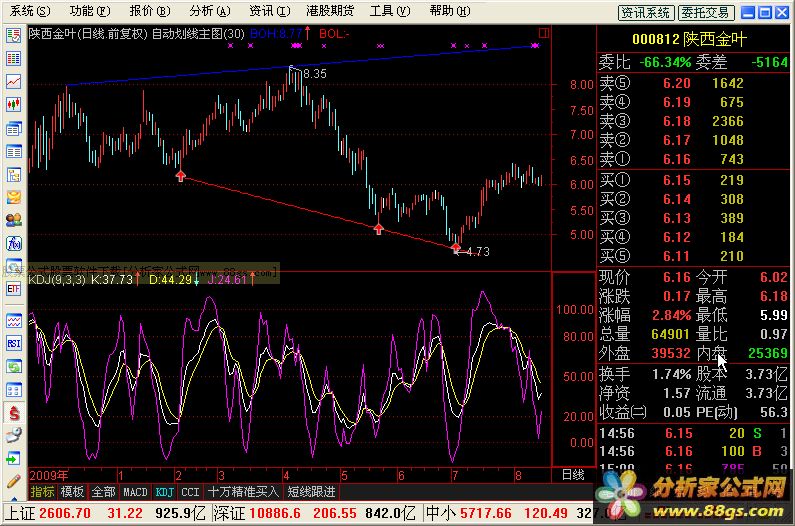Viewport: 795px width, 526px height.
Task: Click the RSI indicator icon
Action: [14, 343]
